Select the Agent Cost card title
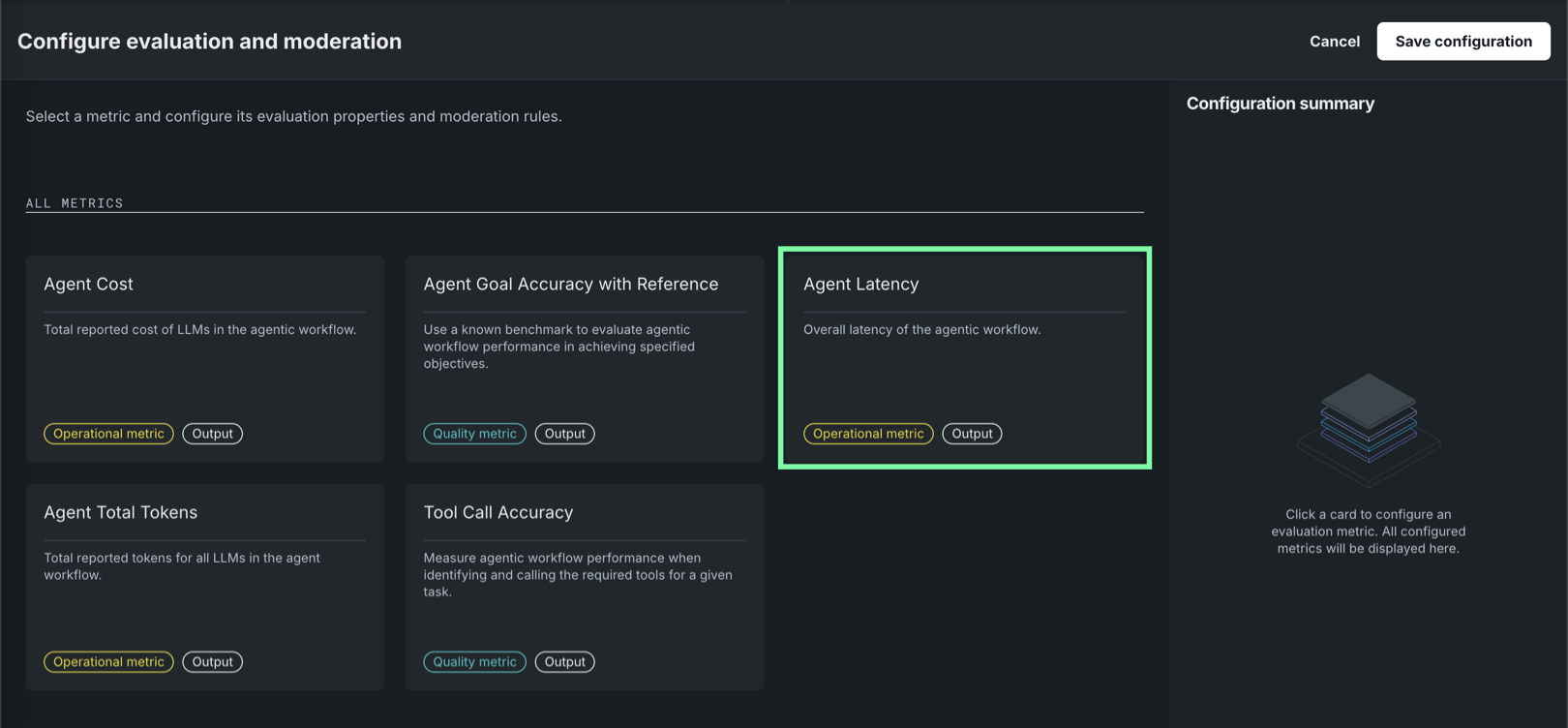This screenshot has height=728, width=1568. click(x=88, y=284)
